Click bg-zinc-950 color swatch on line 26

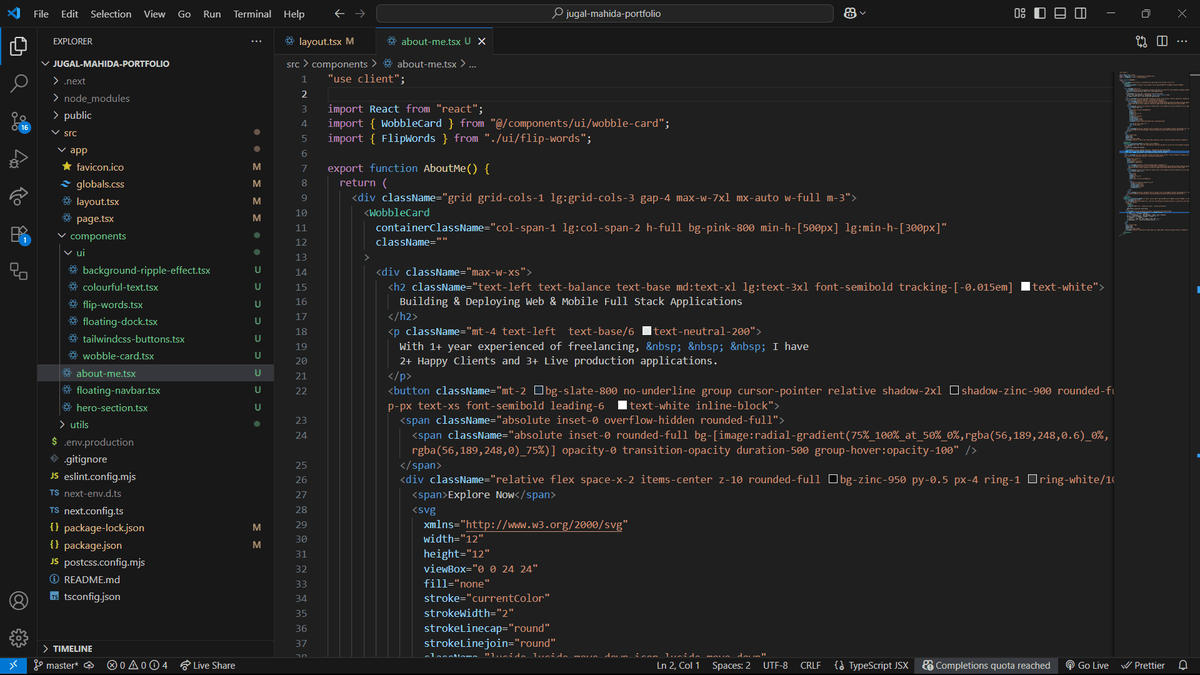[832, 480]
